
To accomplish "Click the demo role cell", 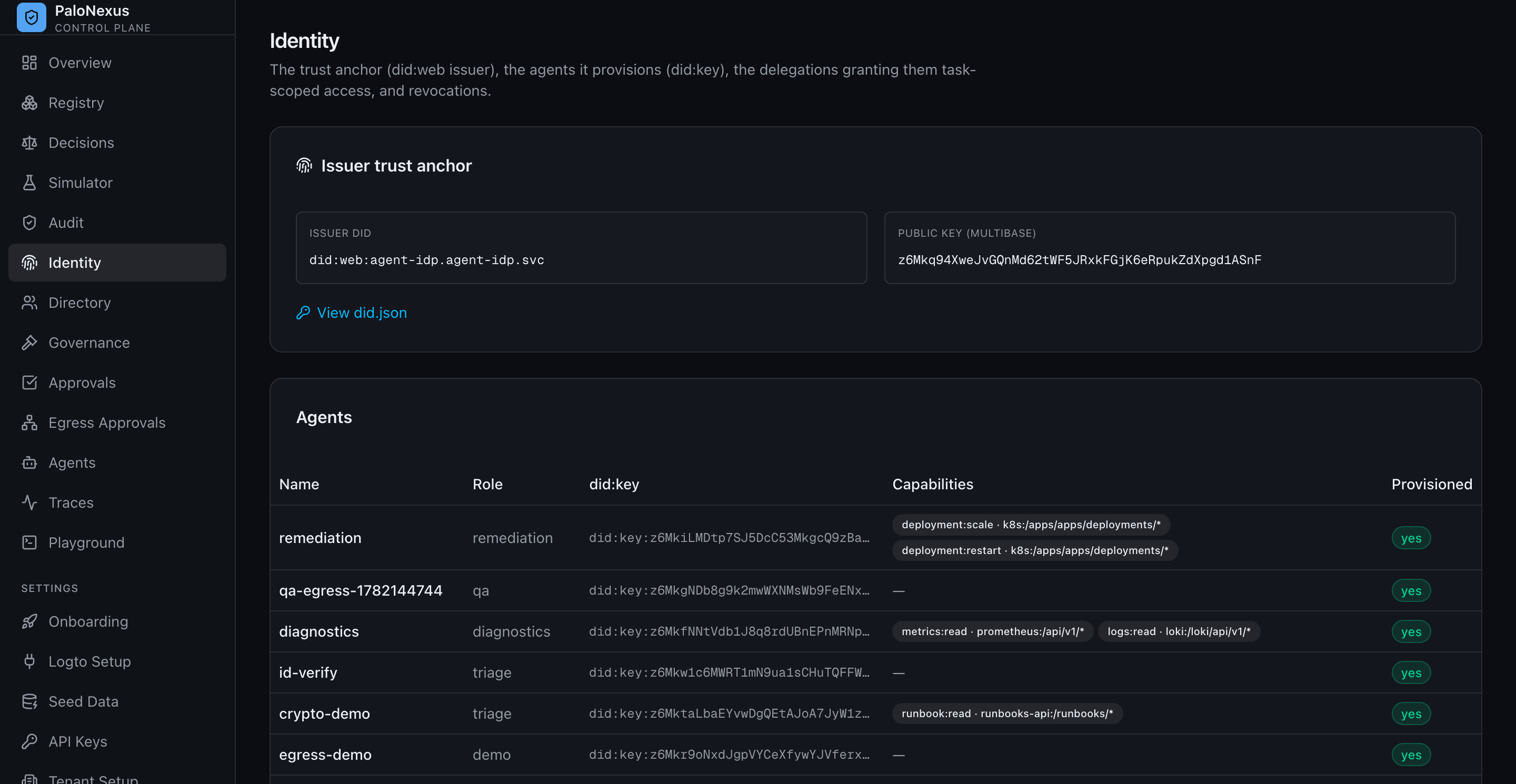I will pyautogui.click(x=492, y=755).
